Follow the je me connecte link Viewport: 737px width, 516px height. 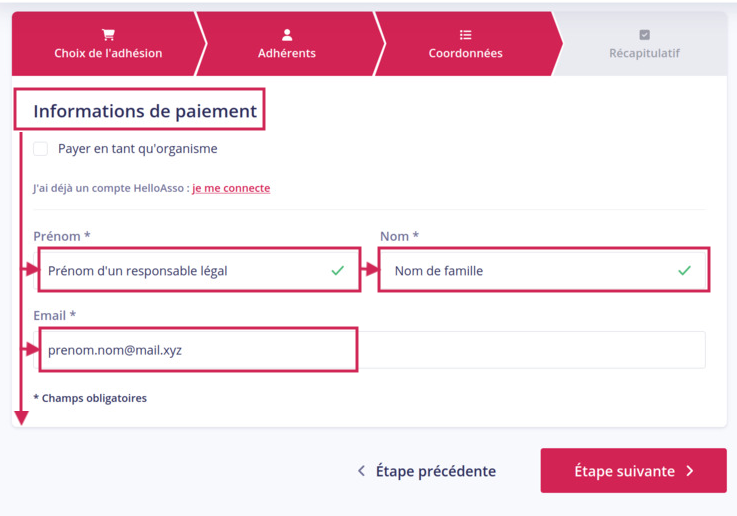pyautogui.click(x=231, y=188)
